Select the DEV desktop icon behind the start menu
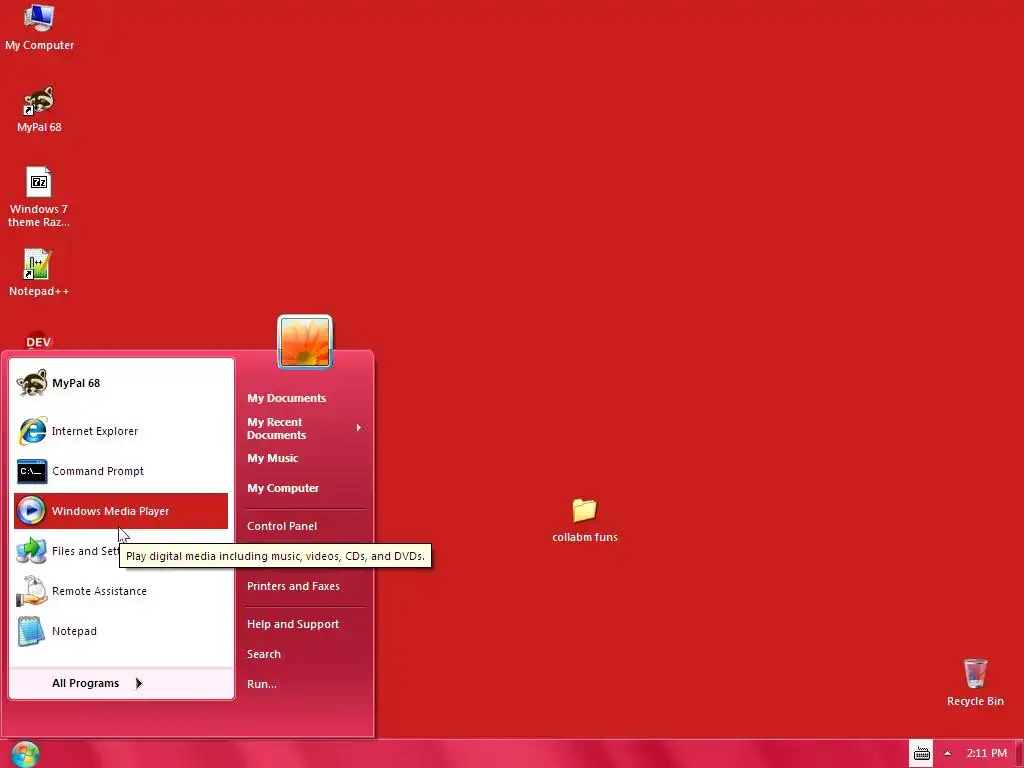 [x=39, y=341]
